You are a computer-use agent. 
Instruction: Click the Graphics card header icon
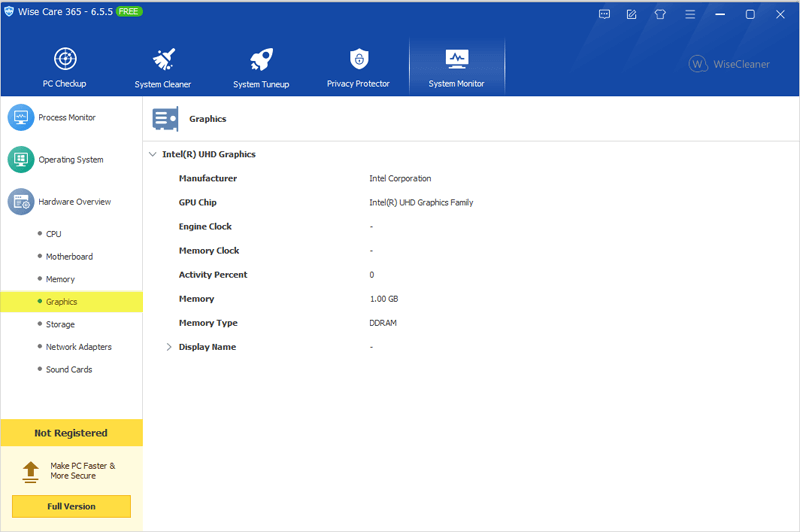click(165, 119)
